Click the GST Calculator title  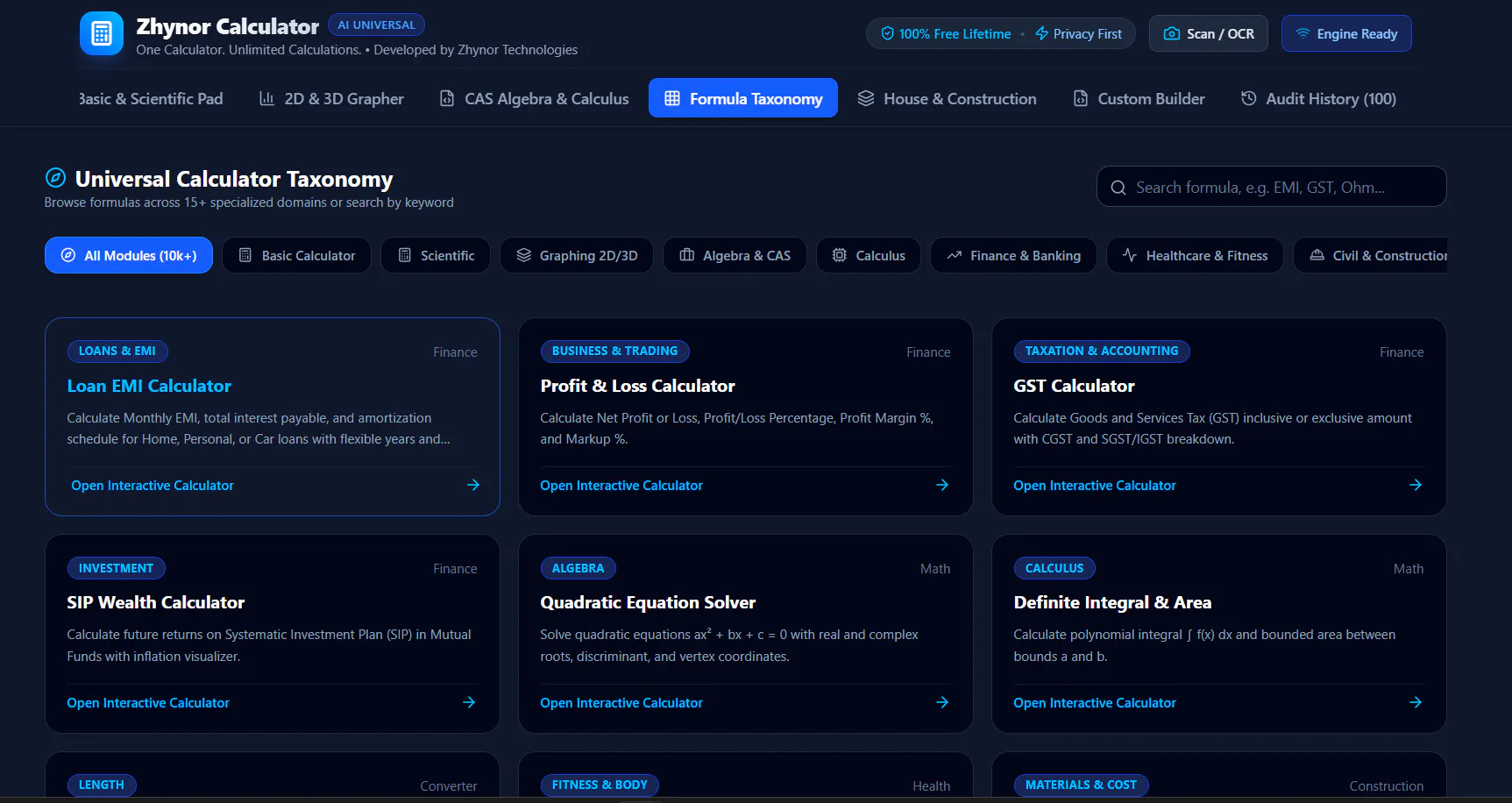pos(1074,386)
